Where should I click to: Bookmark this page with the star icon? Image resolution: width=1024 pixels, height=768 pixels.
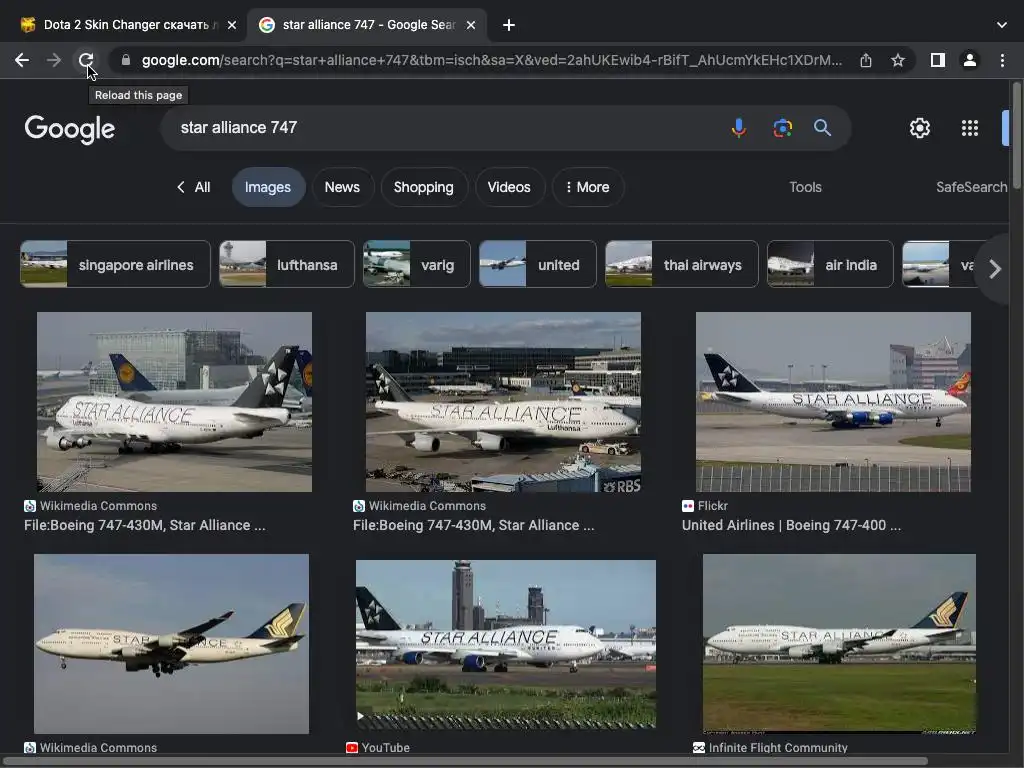pos(898,60)
